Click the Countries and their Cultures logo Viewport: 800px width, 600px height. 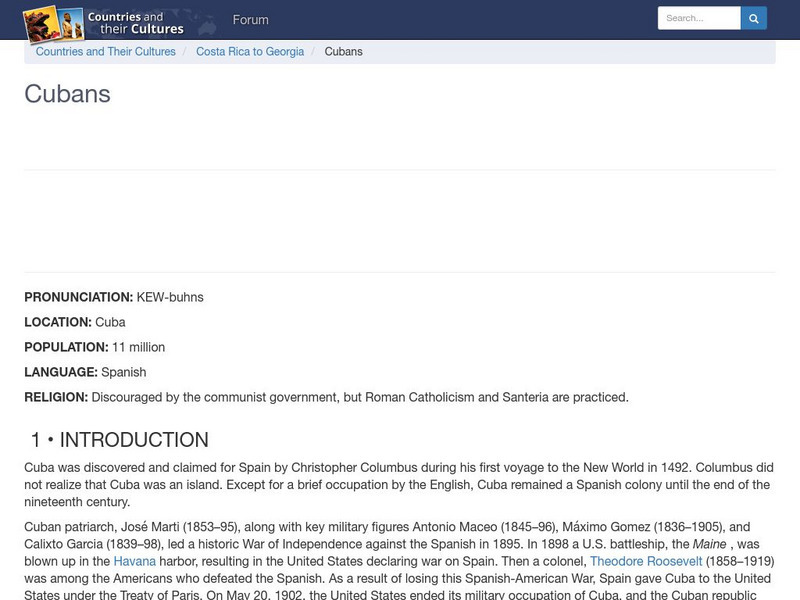(x=104, y=23)
